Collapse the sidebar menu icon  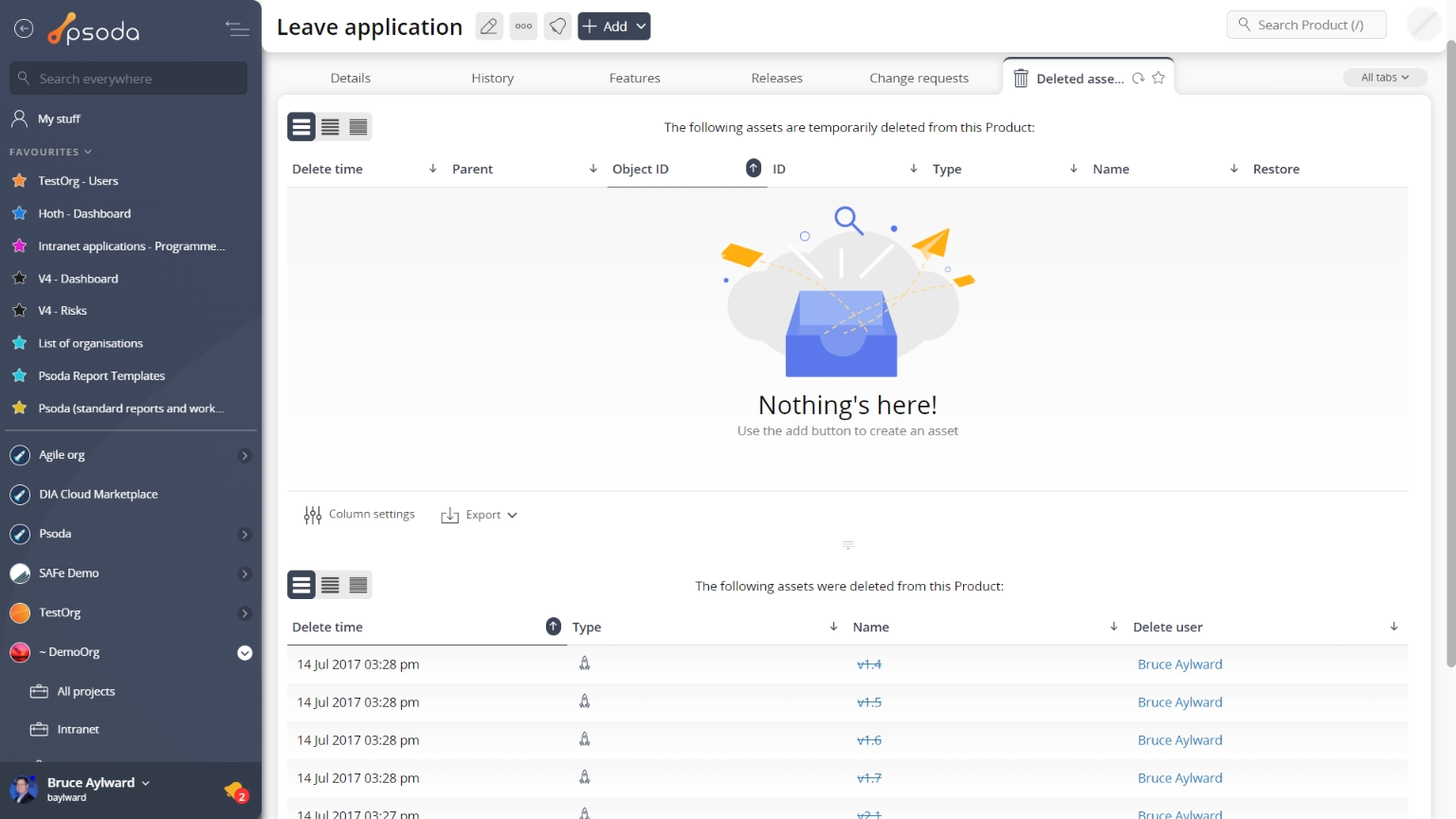(x=238, y=29)
